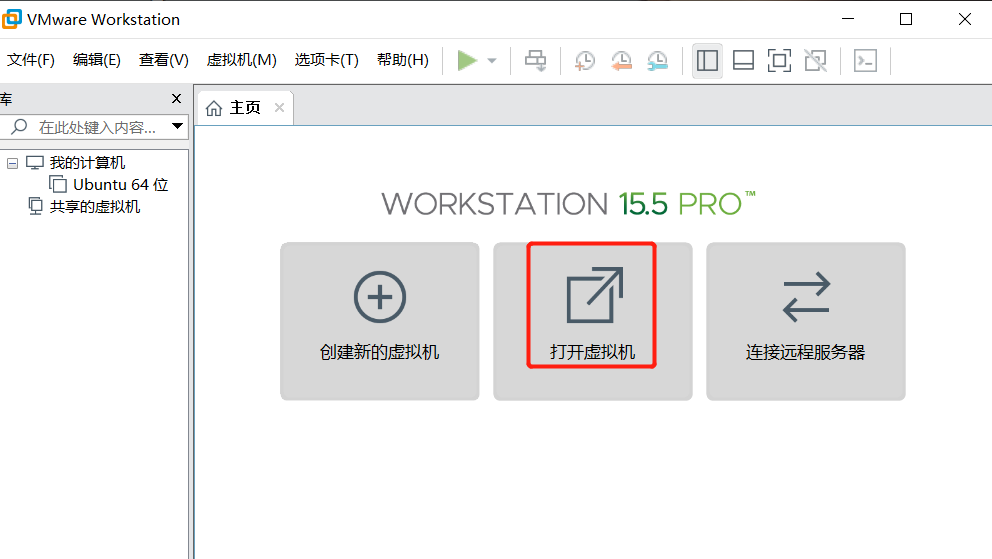Collapse the 我的计算机 tree node
The width and height of the screenshot is (992, 559).
tap(12, 163)
